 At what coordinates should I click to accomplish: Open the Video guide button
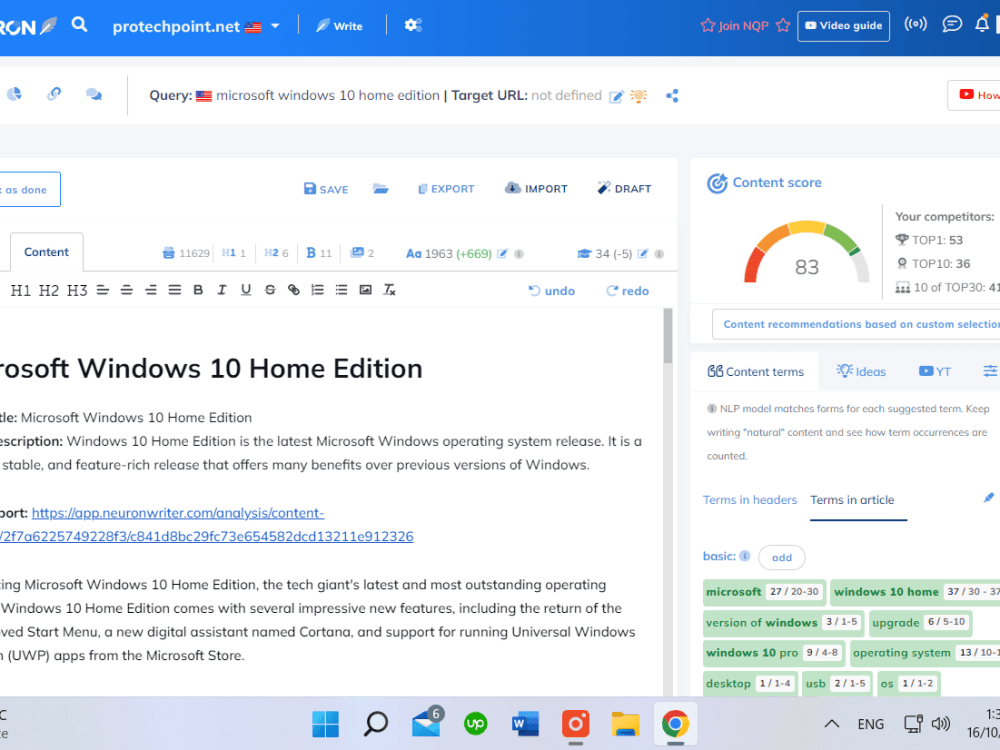tap(843, 26)
